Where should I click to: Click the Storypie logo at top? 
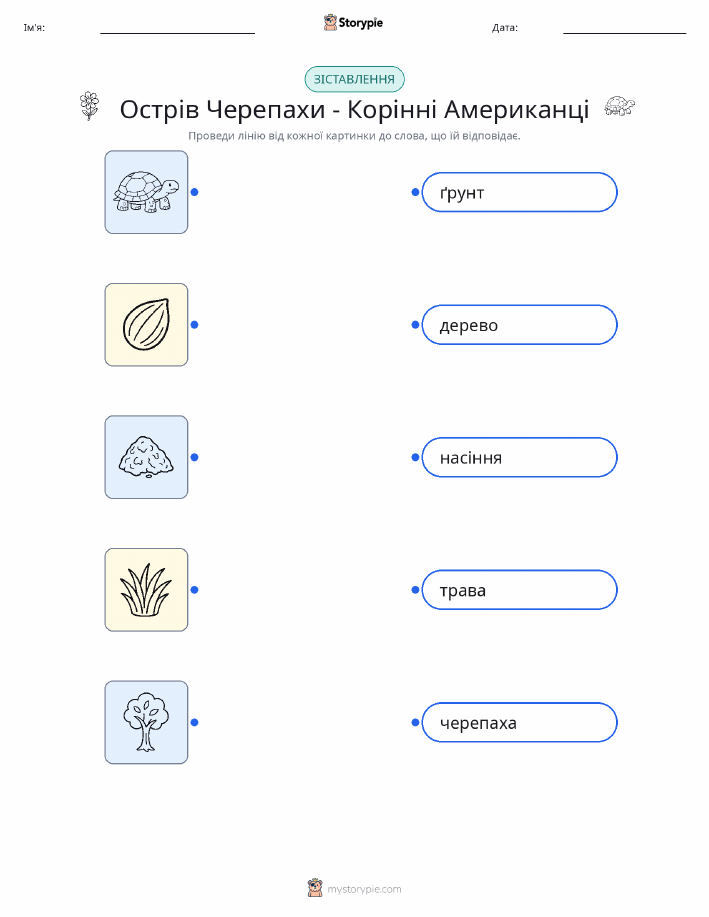(353, 23)
